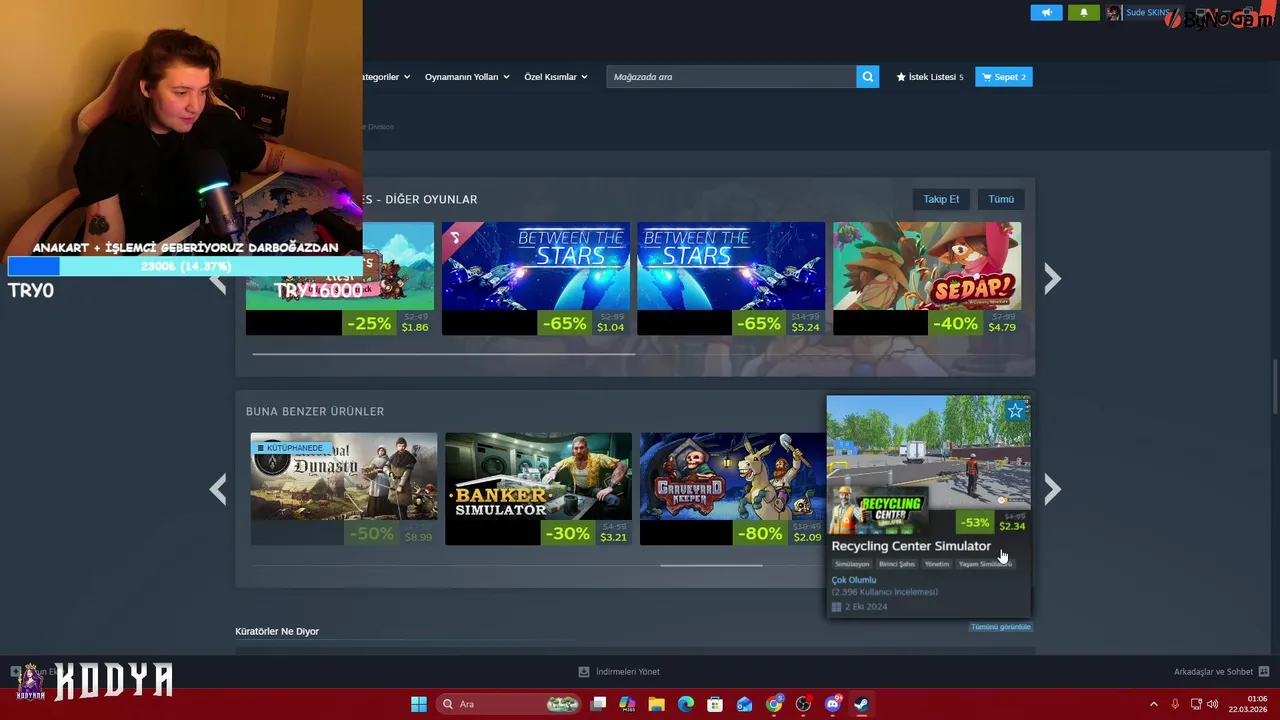1280x720 pixels.
Task: Click the -80% $2.09 Graveyard Keeper price
Action: click(780, 534)
